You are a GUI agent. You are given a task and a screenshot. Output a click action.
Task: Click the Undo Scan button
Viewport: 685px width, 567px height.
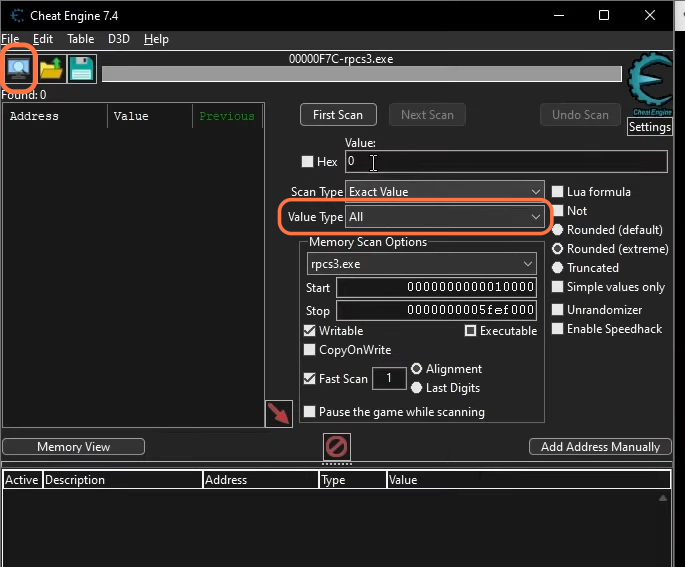click(x=580, y=114)
